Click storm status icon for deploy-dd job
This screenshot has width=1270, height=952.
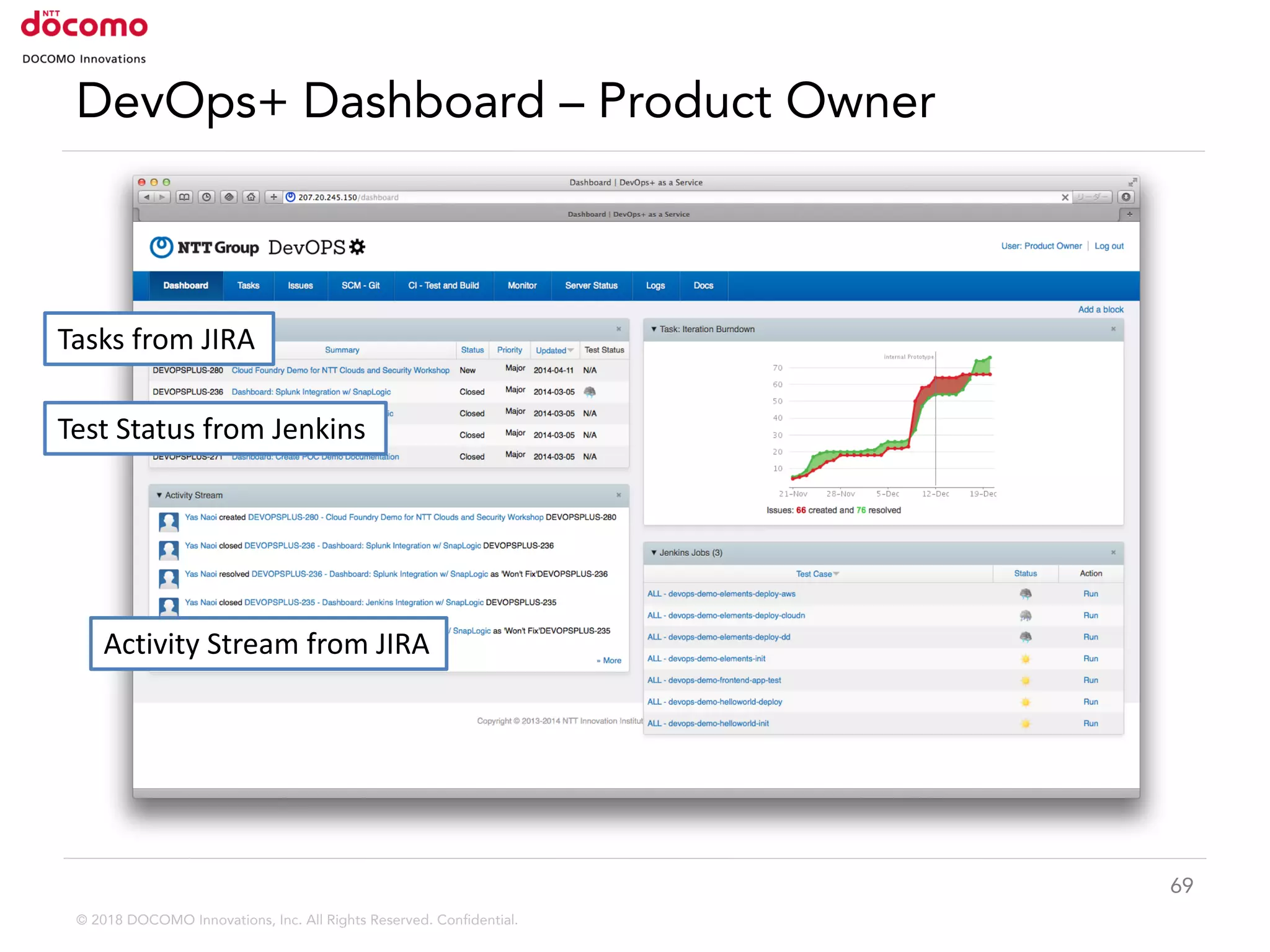tap(1026, 637)
